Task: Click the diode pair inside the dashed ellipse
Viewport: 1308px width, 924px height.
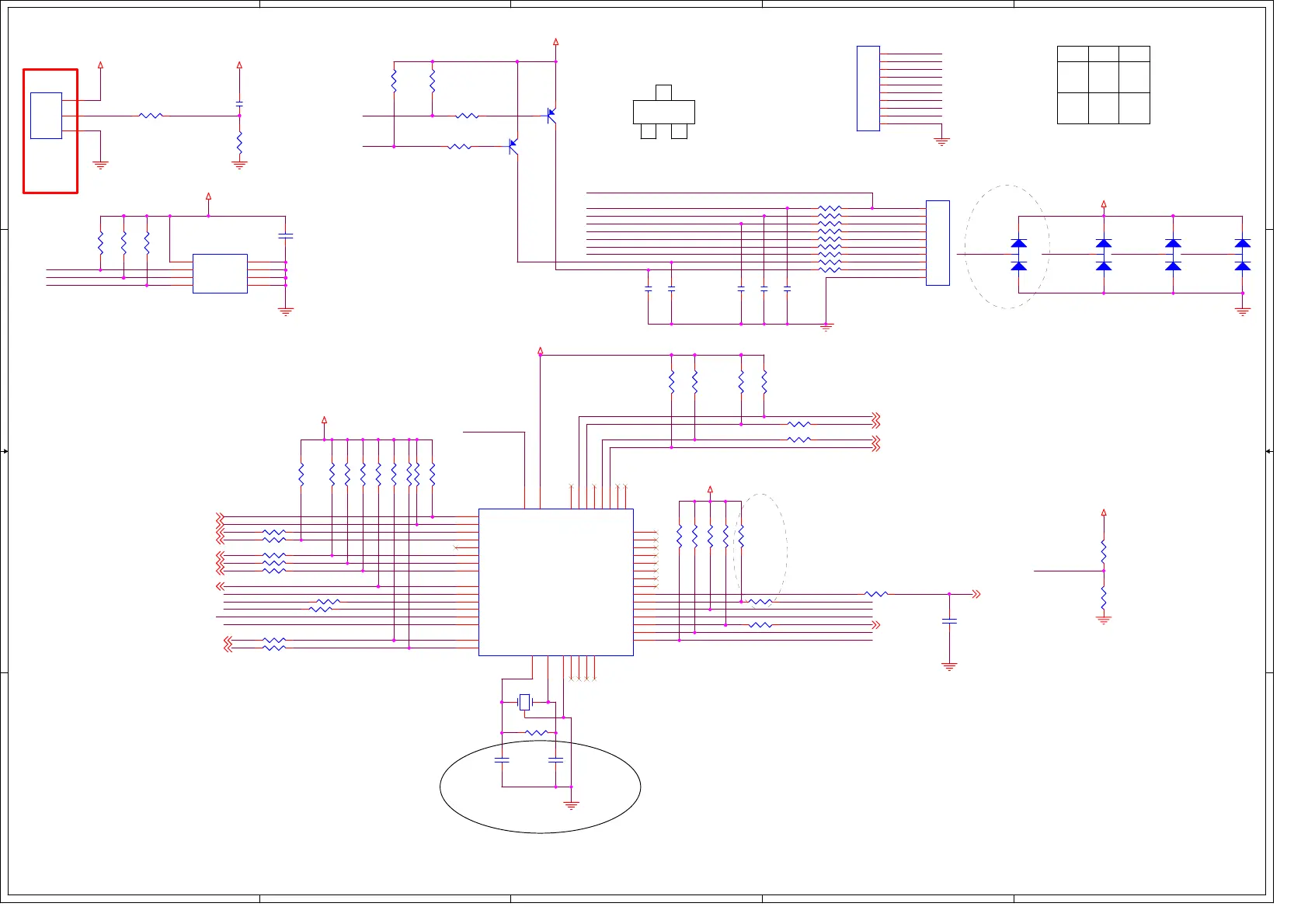Action: 1018,255
